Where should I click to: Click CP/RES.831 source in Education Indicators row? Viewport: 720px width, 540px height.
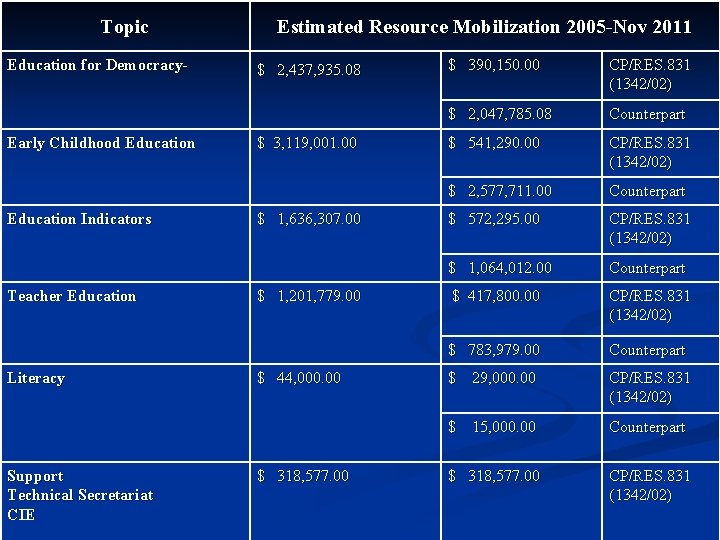[x=661, y=230]
